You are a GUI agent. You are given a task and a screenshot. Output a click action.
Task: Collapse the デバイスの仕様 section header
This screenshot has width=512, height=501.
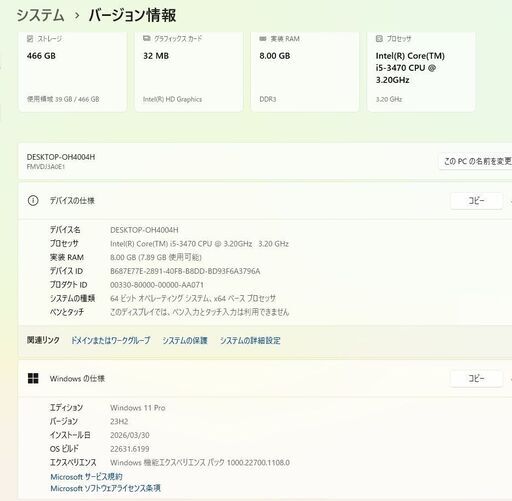265,201
